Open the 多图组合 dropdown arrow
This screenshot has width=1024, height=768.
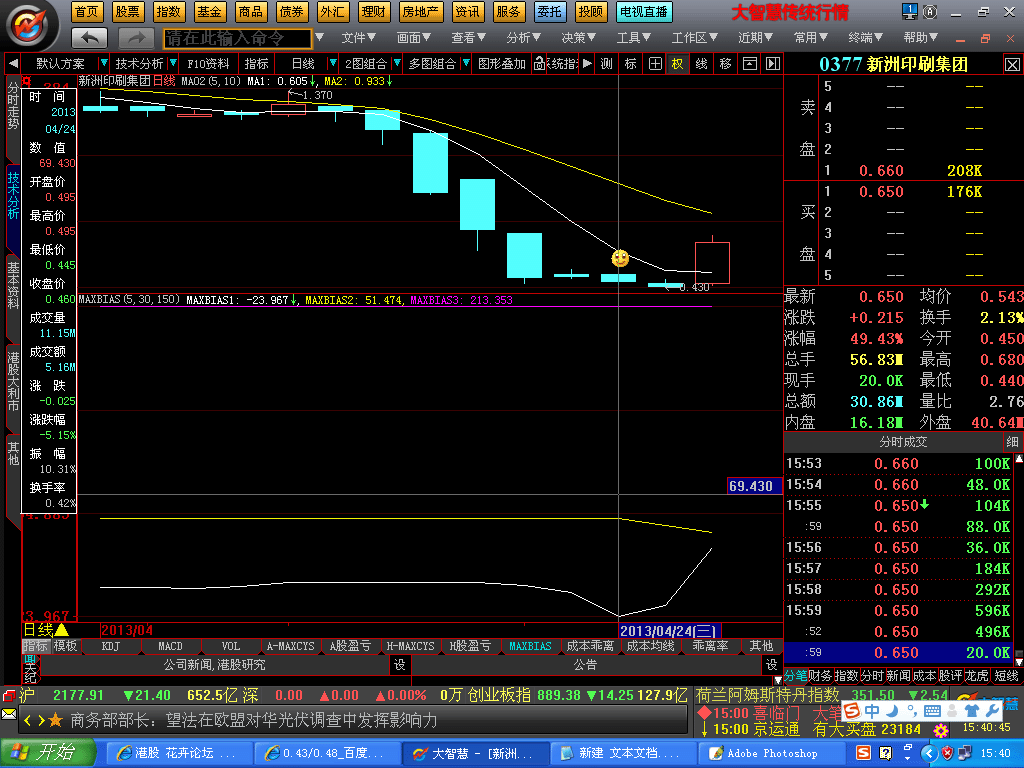pyautogui.click(x=466, y=63)
